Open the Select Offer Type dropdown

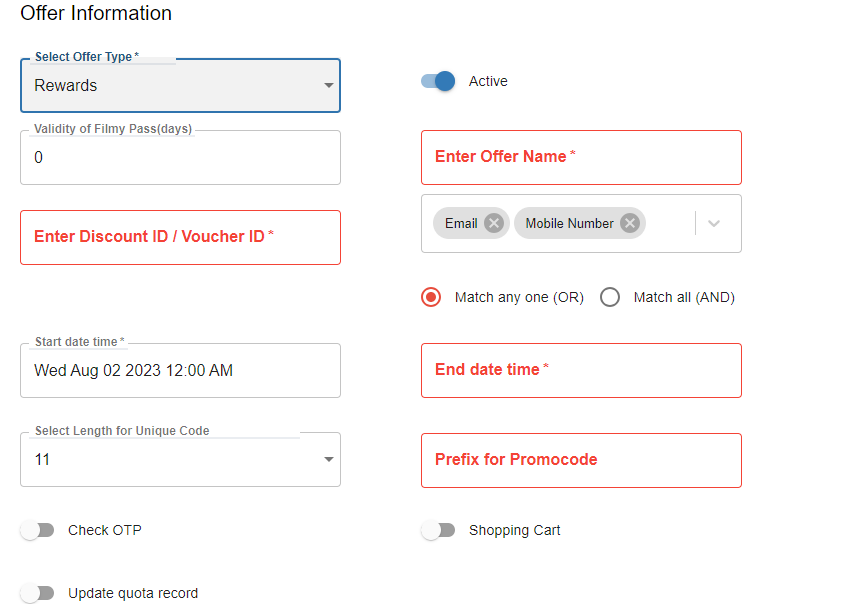click(x=180, y=86)
